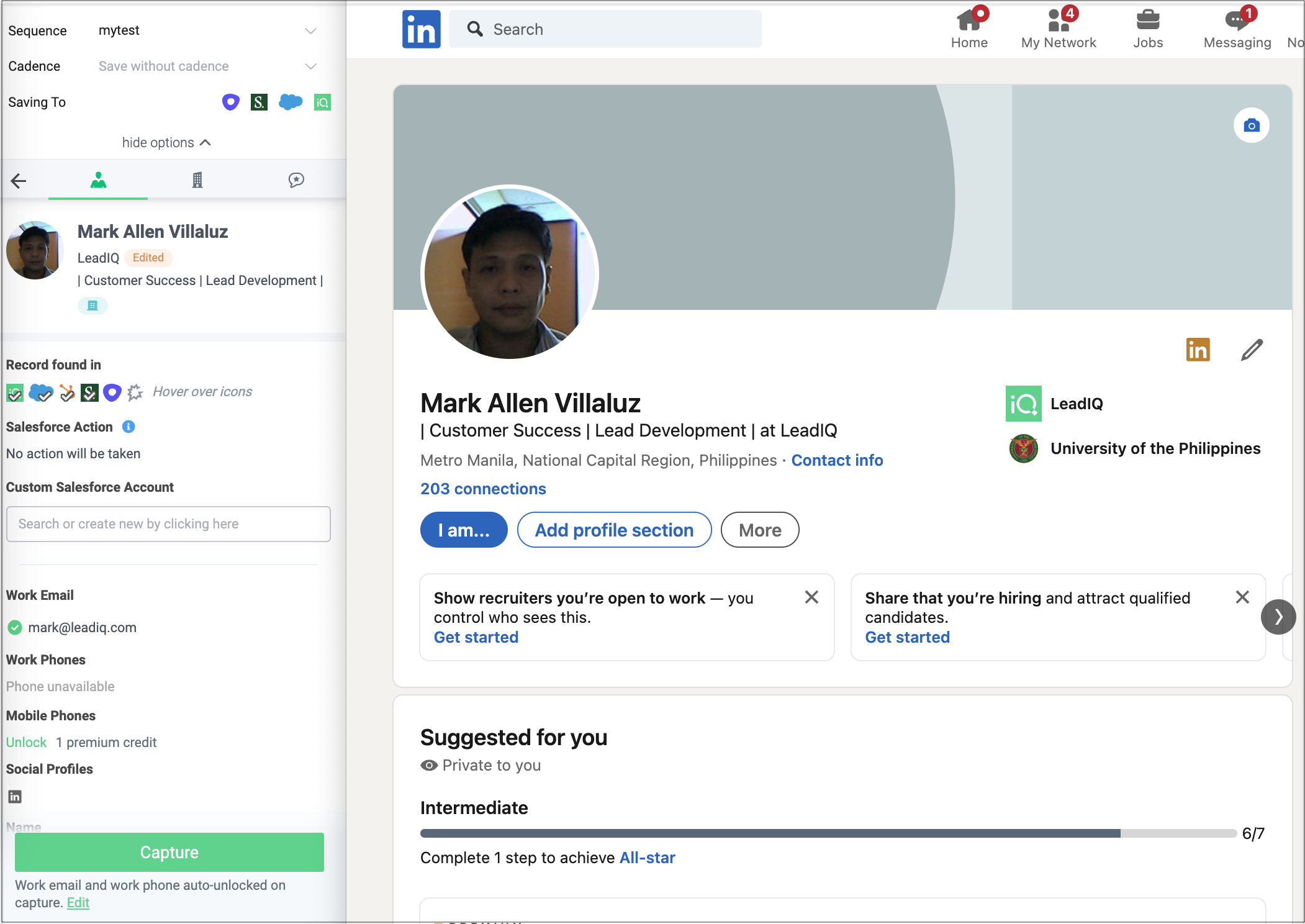Click the Unlock mobile phones link
The height and width of the screenshot is (924, 1305).
26,743
